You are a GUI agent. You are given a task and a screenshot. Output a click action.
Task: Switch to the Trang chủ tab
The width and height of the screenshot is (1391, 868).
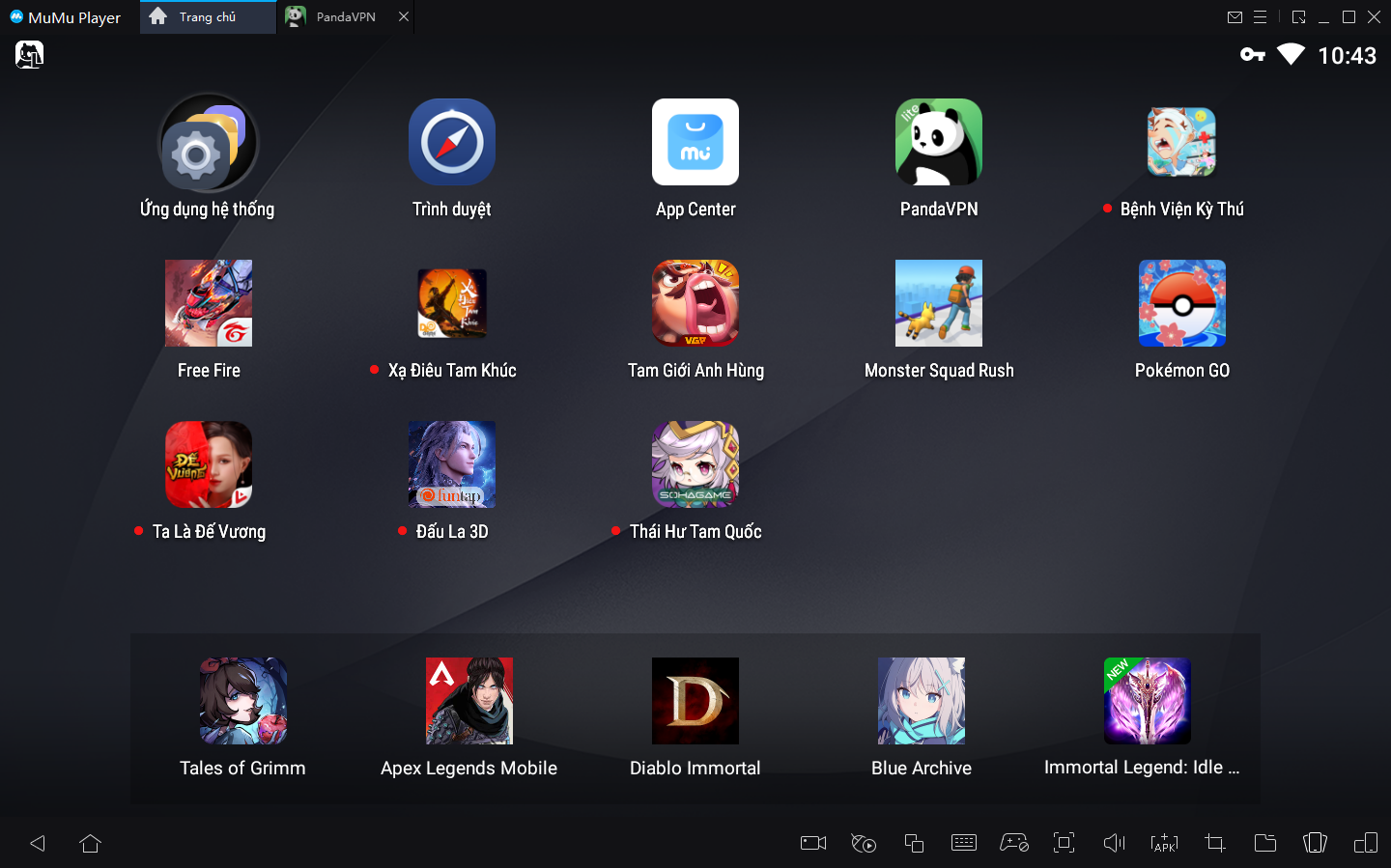(x=207, y=17)
